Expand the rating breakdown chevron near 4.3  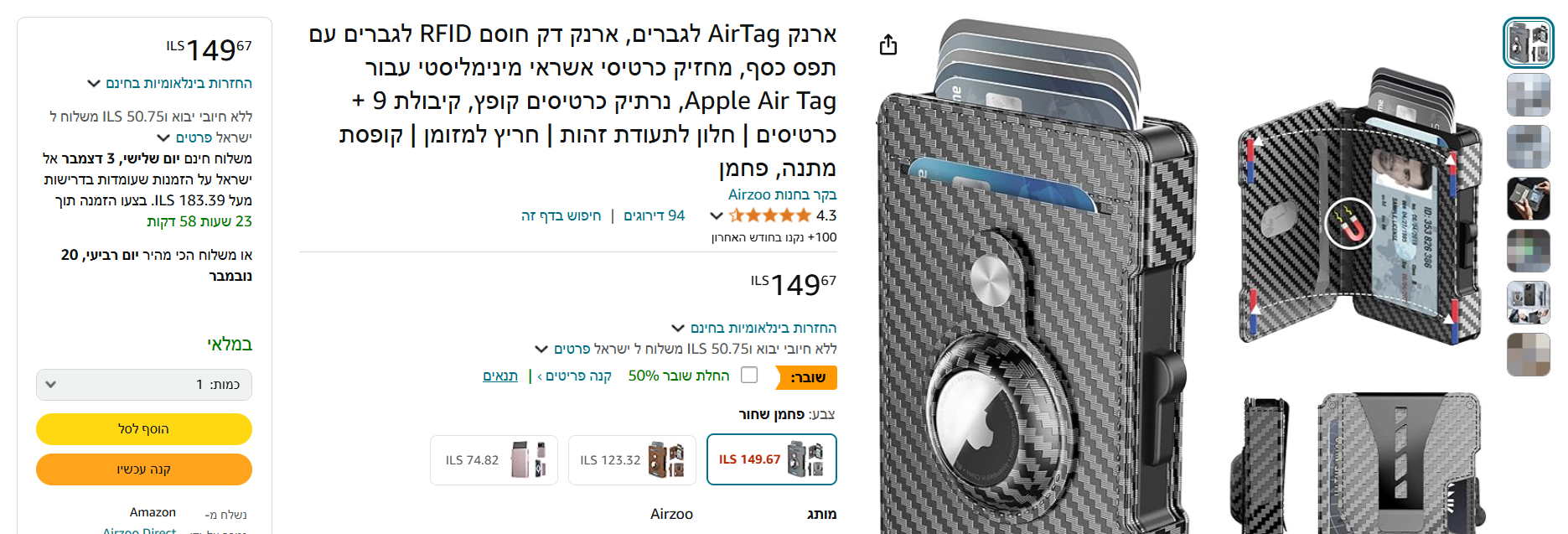[717, 216]
